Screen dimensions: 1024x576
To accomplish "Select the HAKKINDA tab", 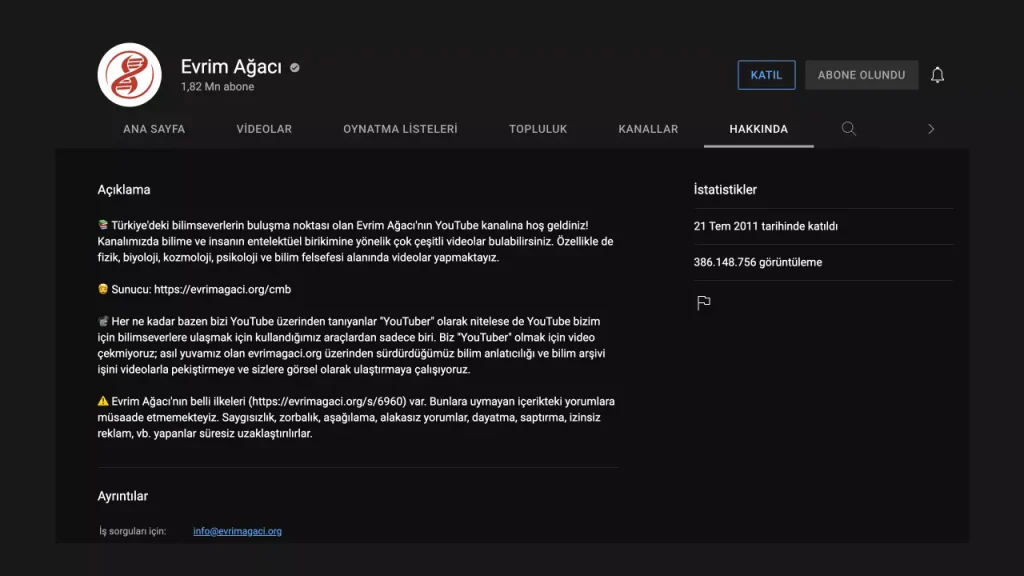I will tap(758, 129).
